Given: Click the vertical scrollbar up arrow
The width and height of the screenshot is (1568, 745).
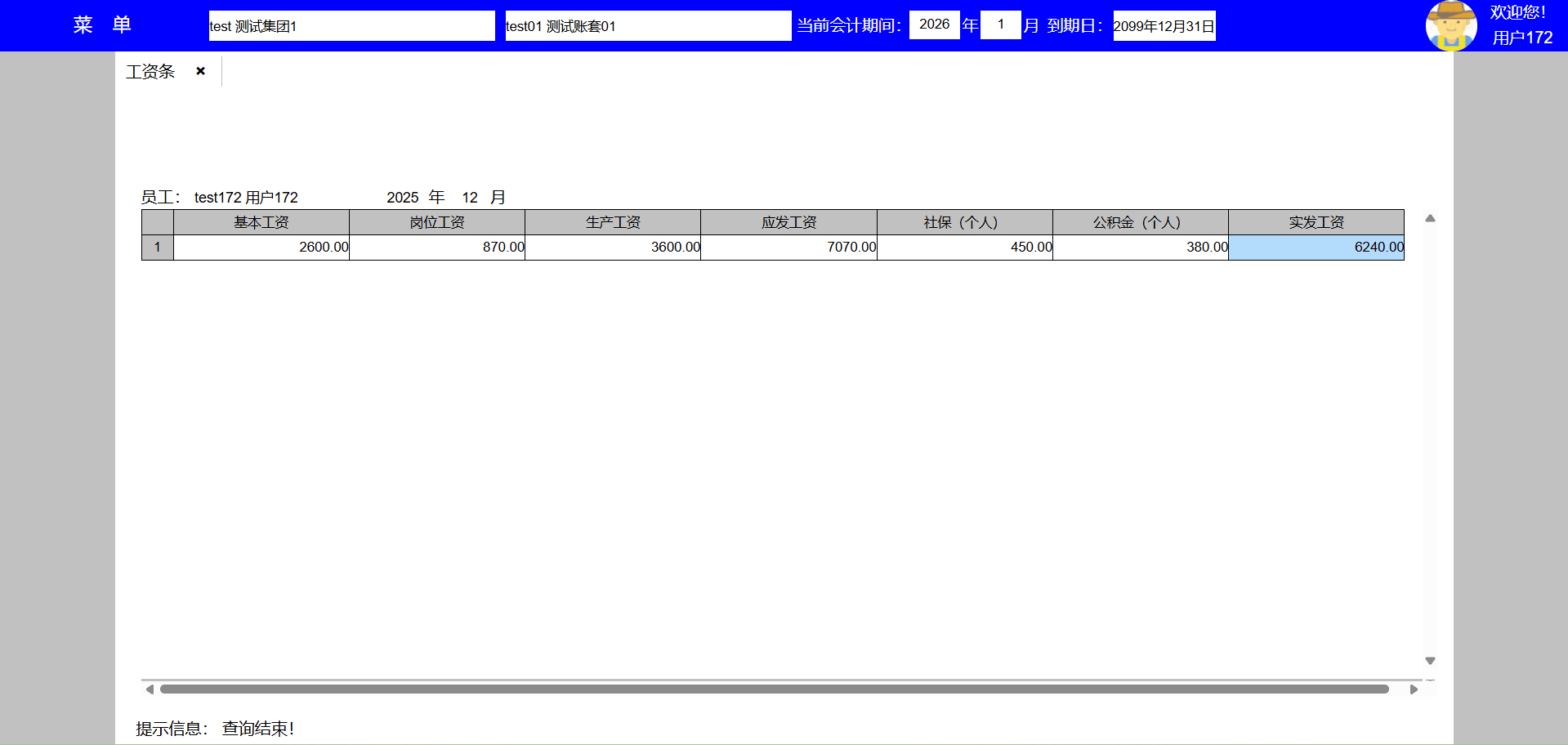Looking at the screenshot, I should [1430, 218].
